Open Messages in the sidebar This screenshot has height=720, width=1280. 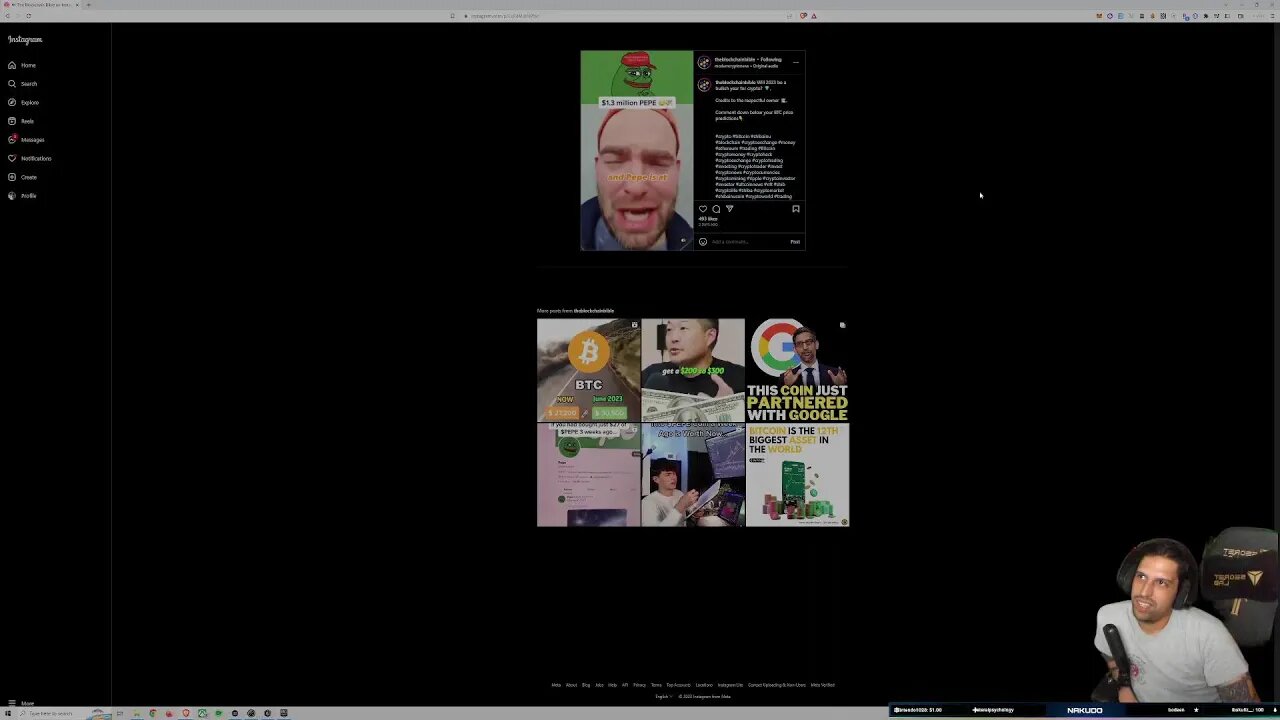[x=26, y=140]
